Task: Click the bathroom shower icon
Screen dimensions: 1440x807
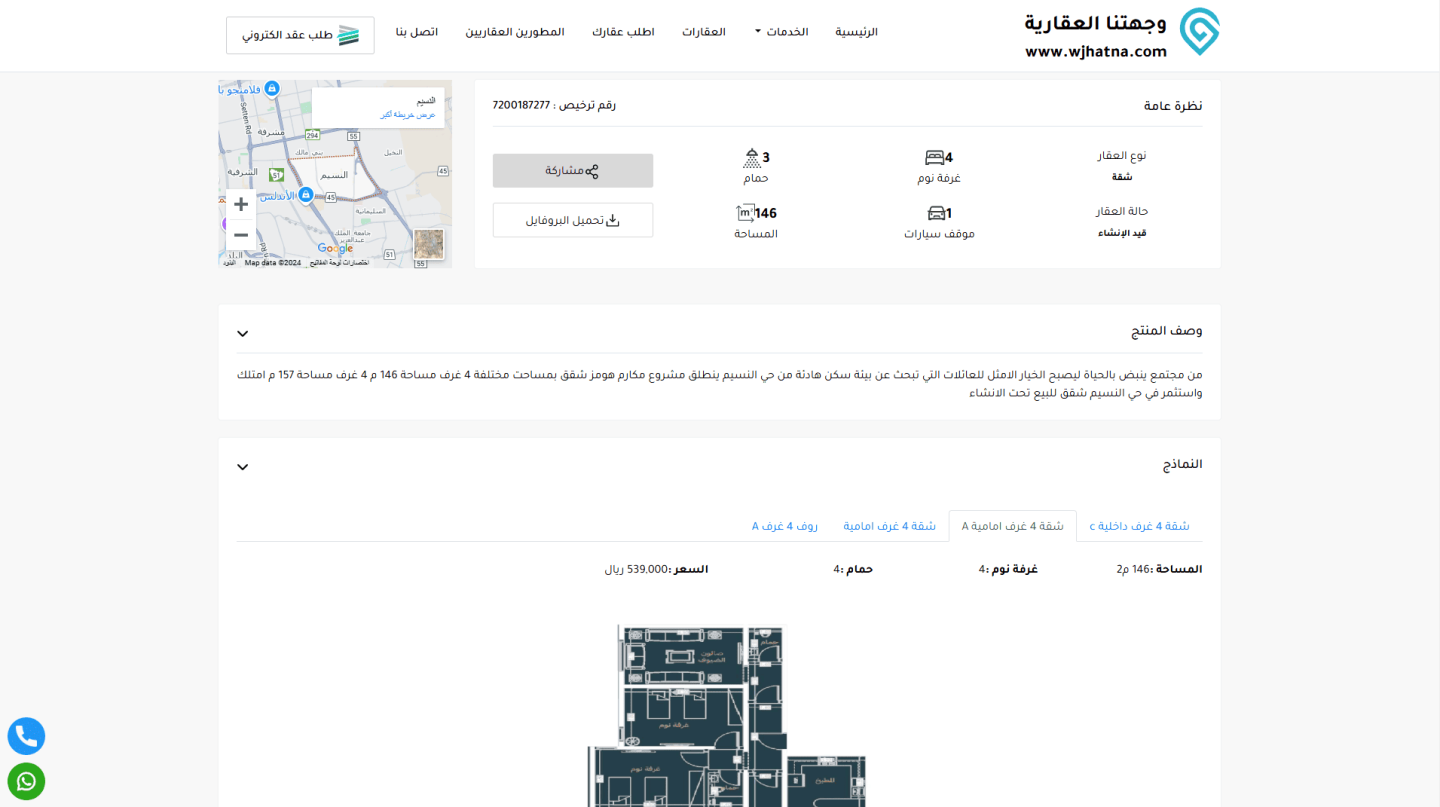Action: click(x=752, y=157)
